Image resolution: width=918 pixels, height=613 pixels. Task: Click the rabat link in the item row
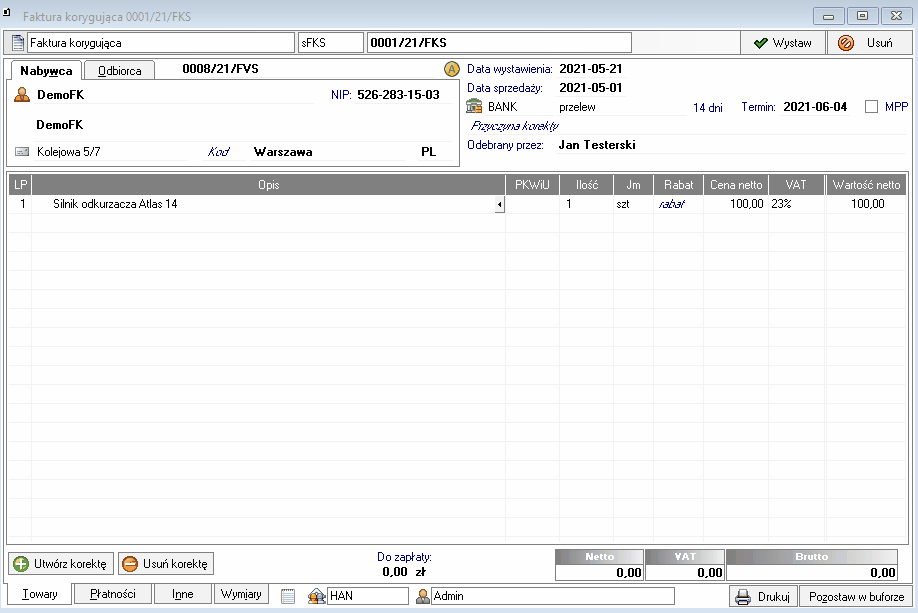(670, 204)
